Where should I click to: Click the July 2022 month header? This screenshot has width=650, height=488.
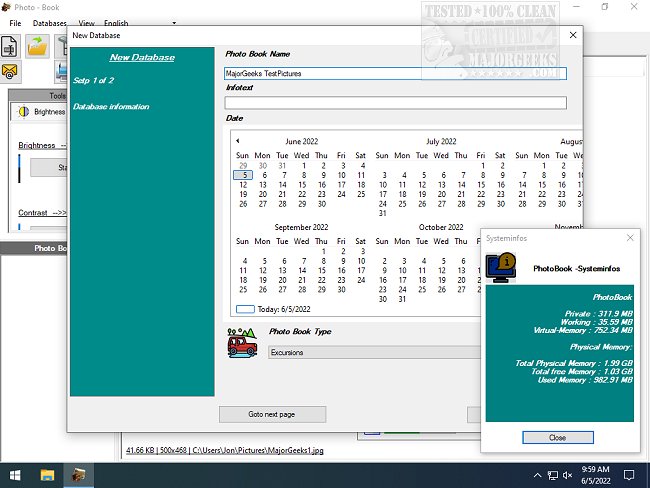[x=441, y=141]
